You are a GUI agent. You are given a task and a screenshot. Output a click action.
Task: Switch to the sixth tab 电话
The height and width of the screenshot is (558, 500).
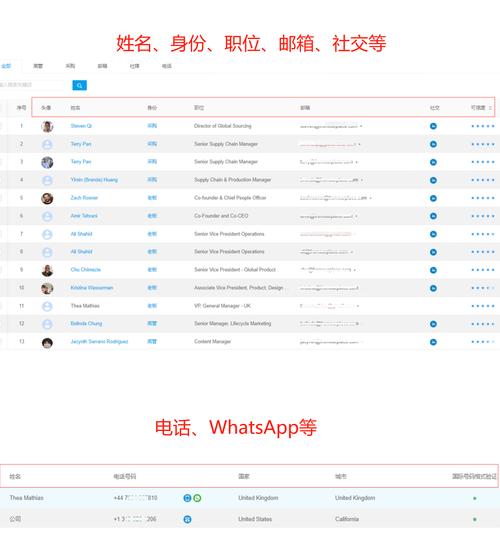[167, 66]
